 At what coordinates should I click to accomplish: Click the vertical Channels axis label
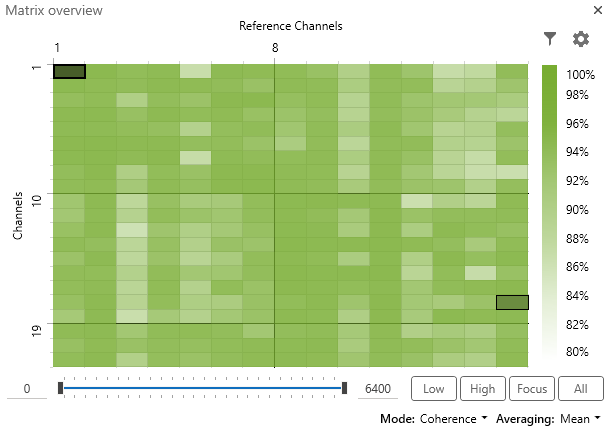[x=18, y=216]
